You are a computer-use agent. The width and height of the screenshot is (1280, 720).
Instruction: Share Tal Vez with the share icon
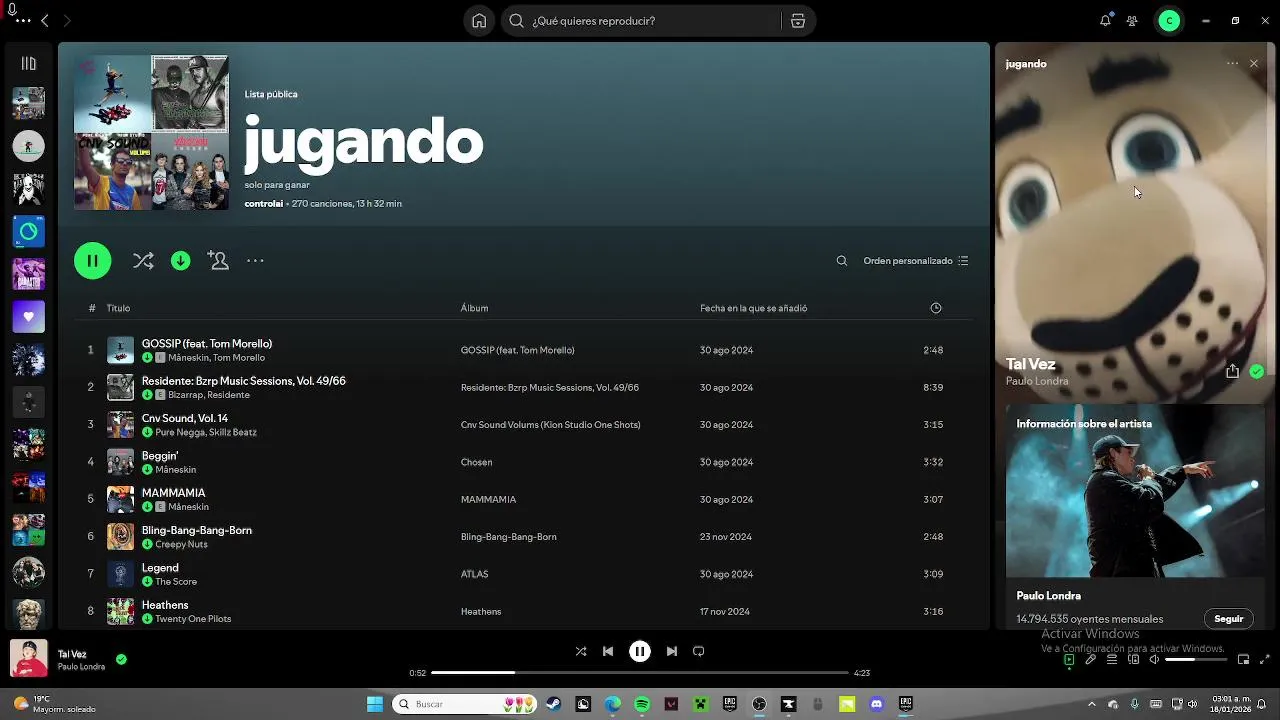tap(1232, 371)
